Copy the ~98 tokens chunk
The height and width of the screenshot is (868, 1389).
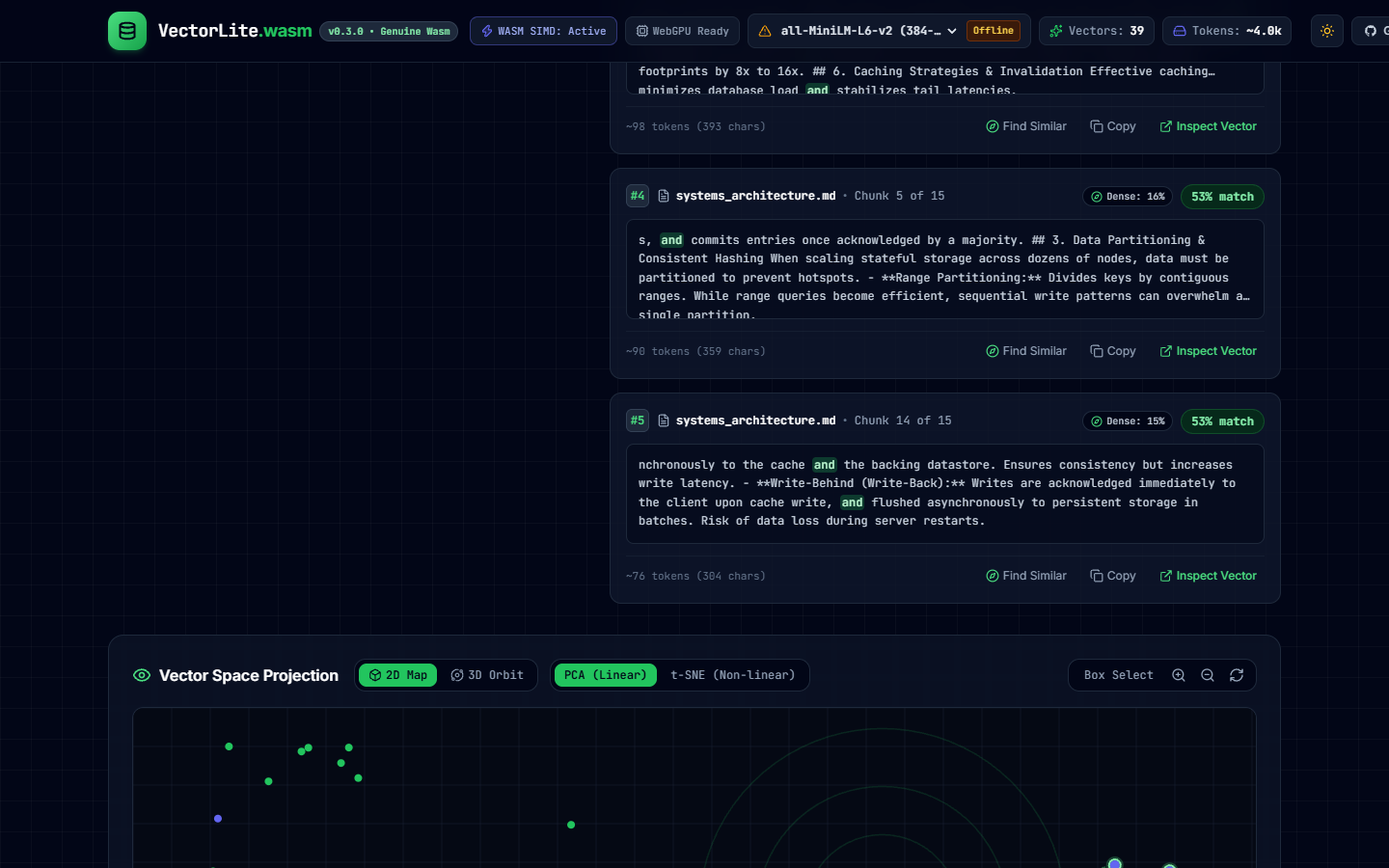pyautogui.click(x=1113, y=126)
